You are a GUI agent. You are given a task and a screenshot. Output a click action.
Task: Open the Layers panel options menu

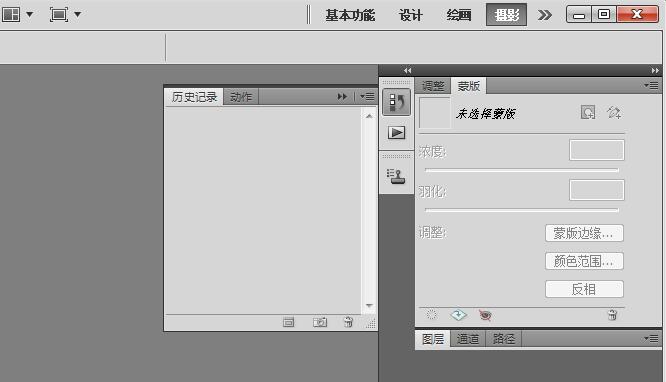pos(651,339)
